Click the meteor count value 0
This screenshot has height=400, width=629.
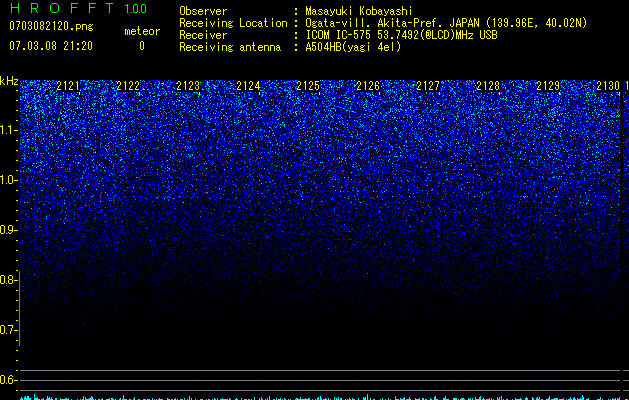point(142,46)
